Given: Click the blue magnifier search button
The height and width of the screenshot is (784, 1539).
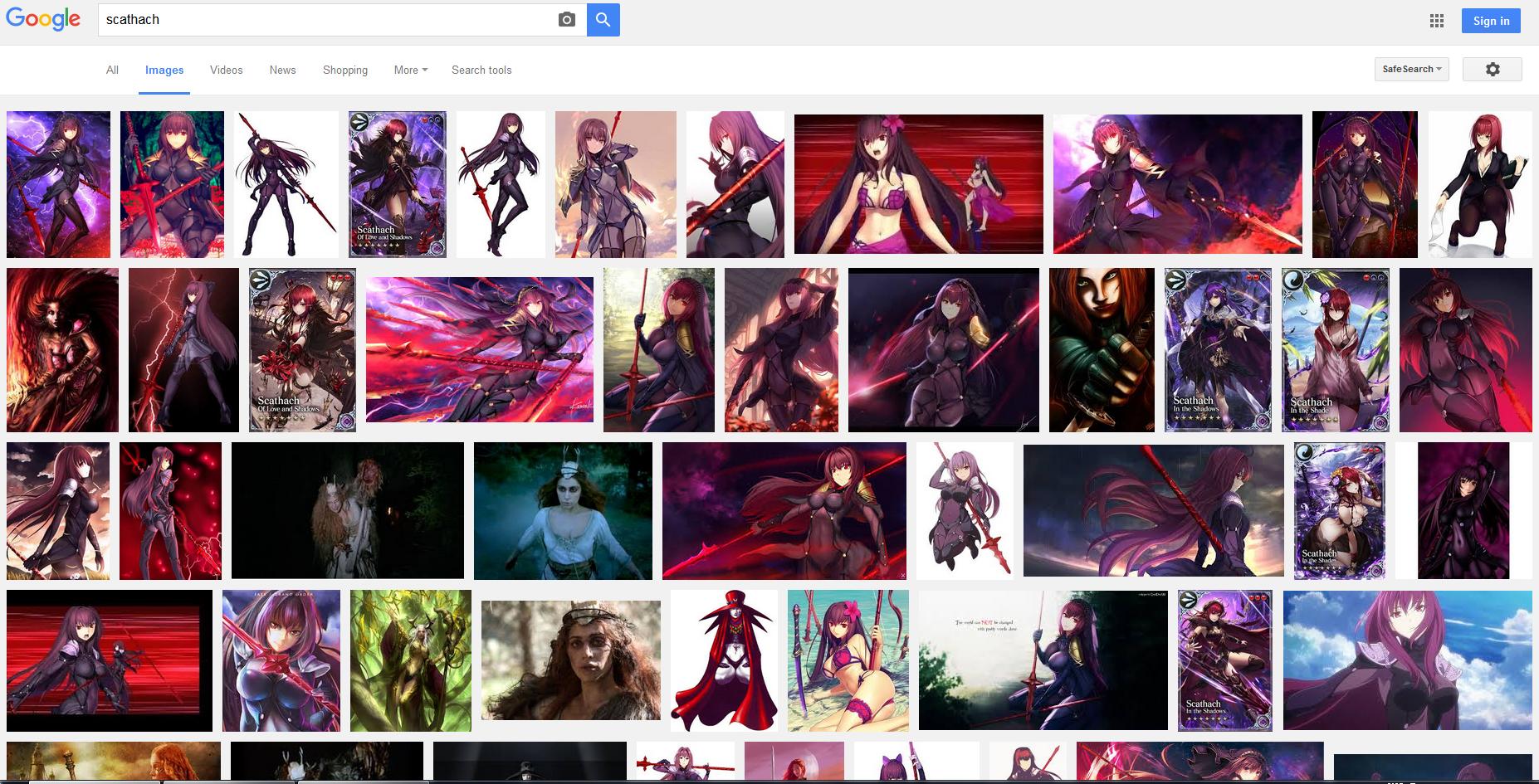Looking at the screenshot, I should [603, 20].
